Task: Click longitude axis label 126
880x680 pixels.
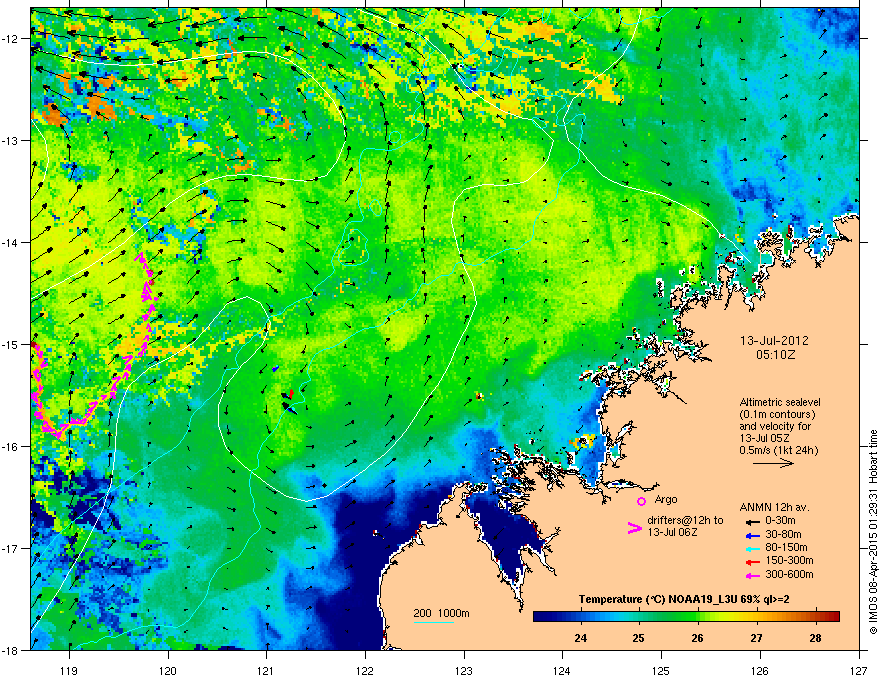Action: [x=760, y=670]
